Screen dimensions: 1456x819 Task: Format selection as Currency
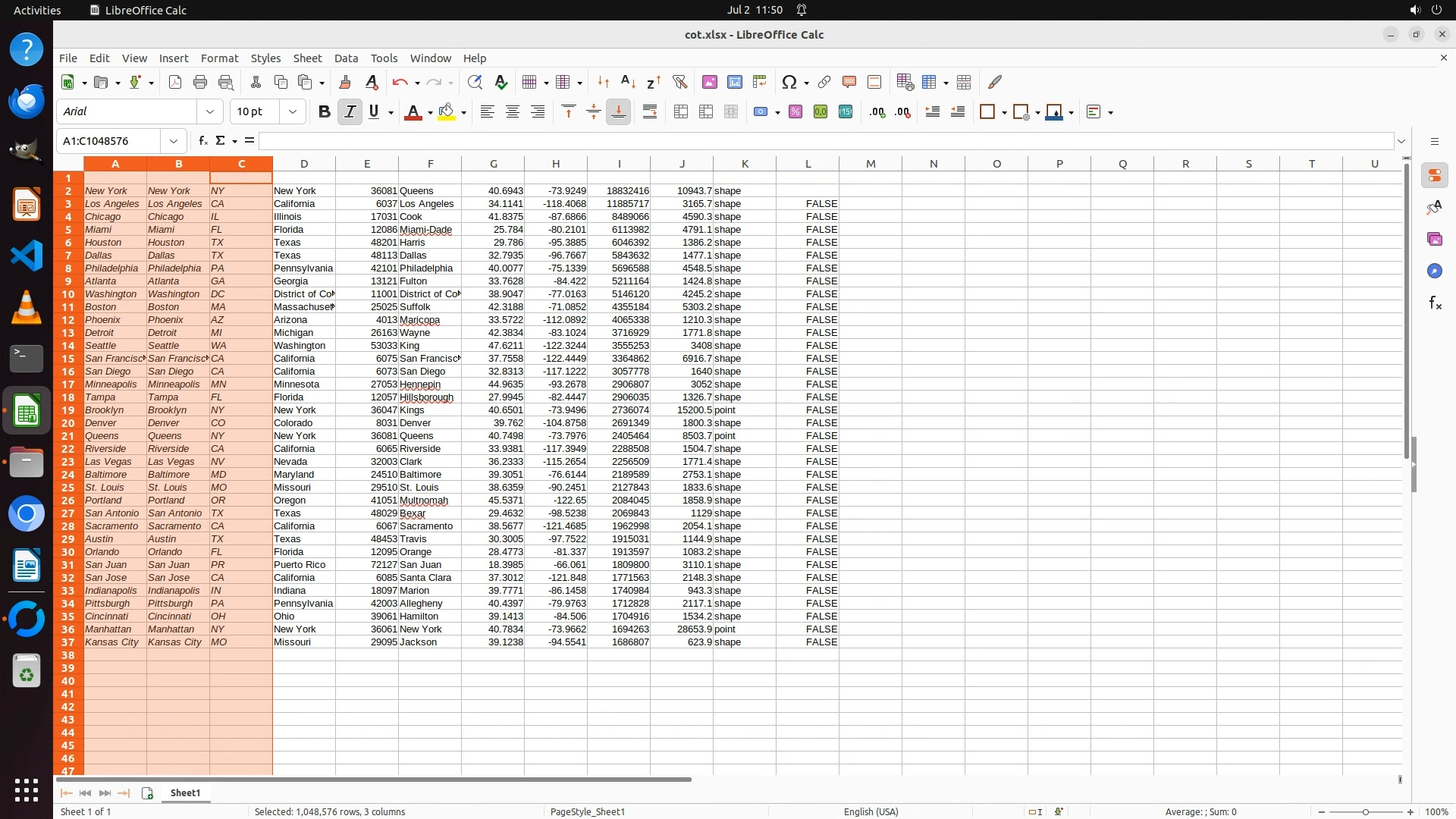point(760,111)
